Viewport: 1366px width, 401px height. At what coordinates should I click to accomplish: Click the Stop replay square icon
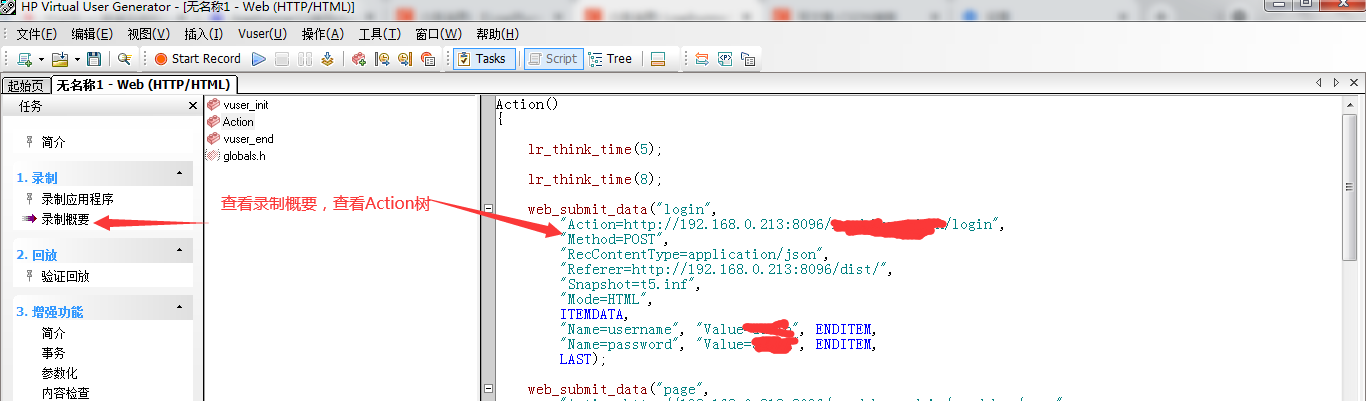[x=283, y=59]
